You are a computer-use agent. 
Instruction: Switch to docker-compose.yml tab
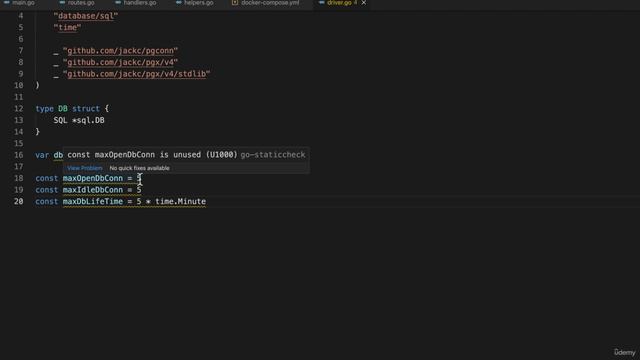point(270,3)
